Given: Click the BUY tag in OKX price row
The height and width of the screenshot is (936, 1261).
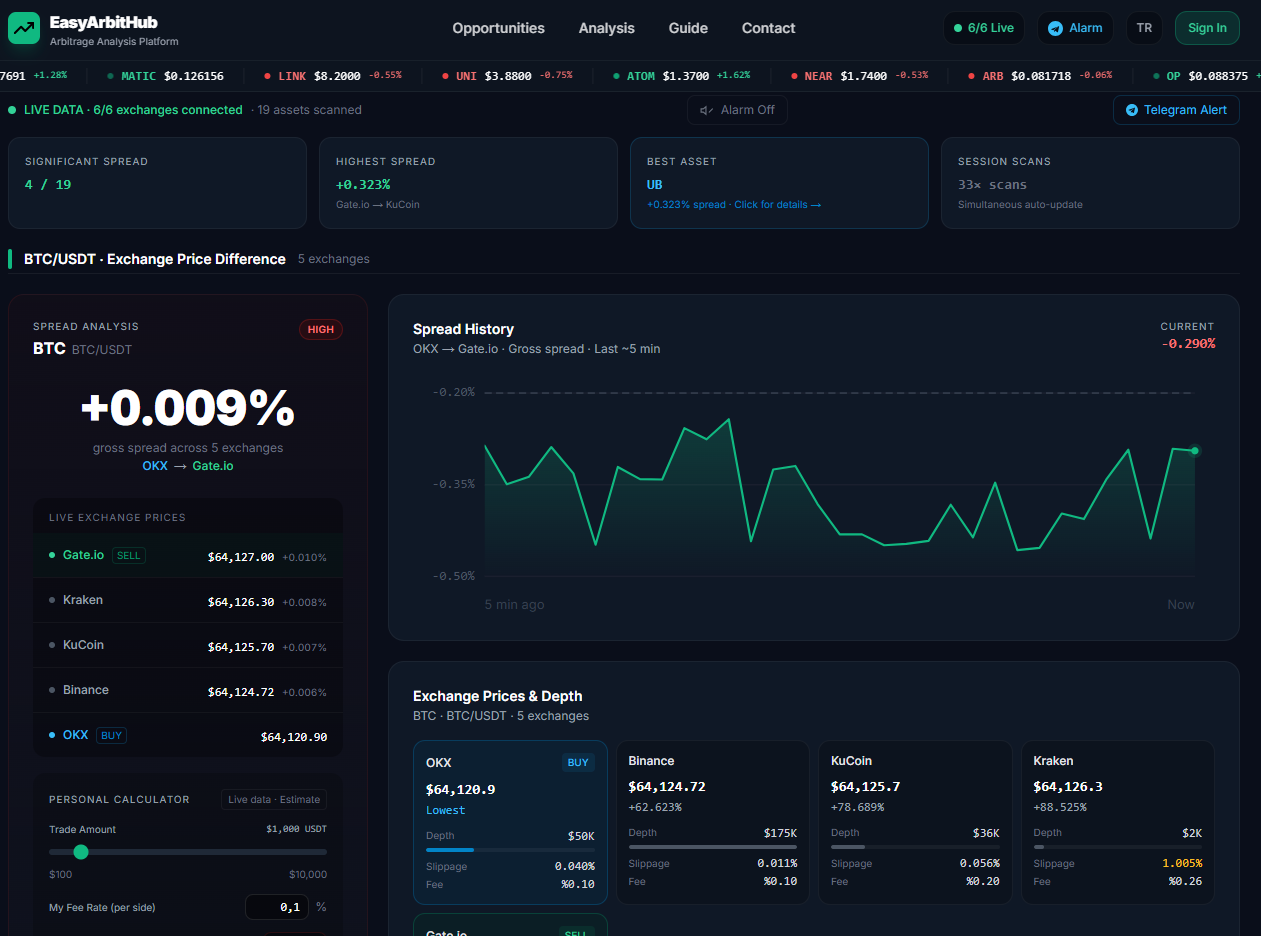Looking at the screenshot, I should (111, 735).
